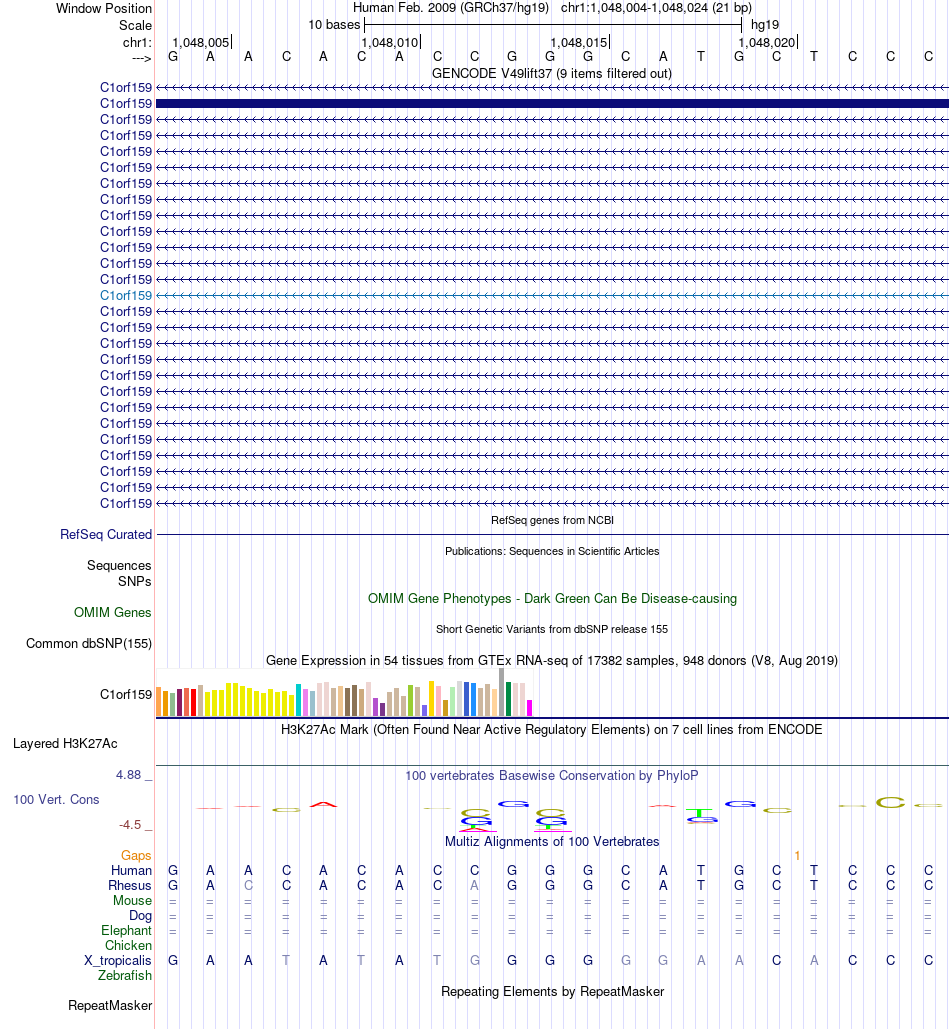
Task: Click the red 'A' in conservation logo
Action: [x=323, y=804]
